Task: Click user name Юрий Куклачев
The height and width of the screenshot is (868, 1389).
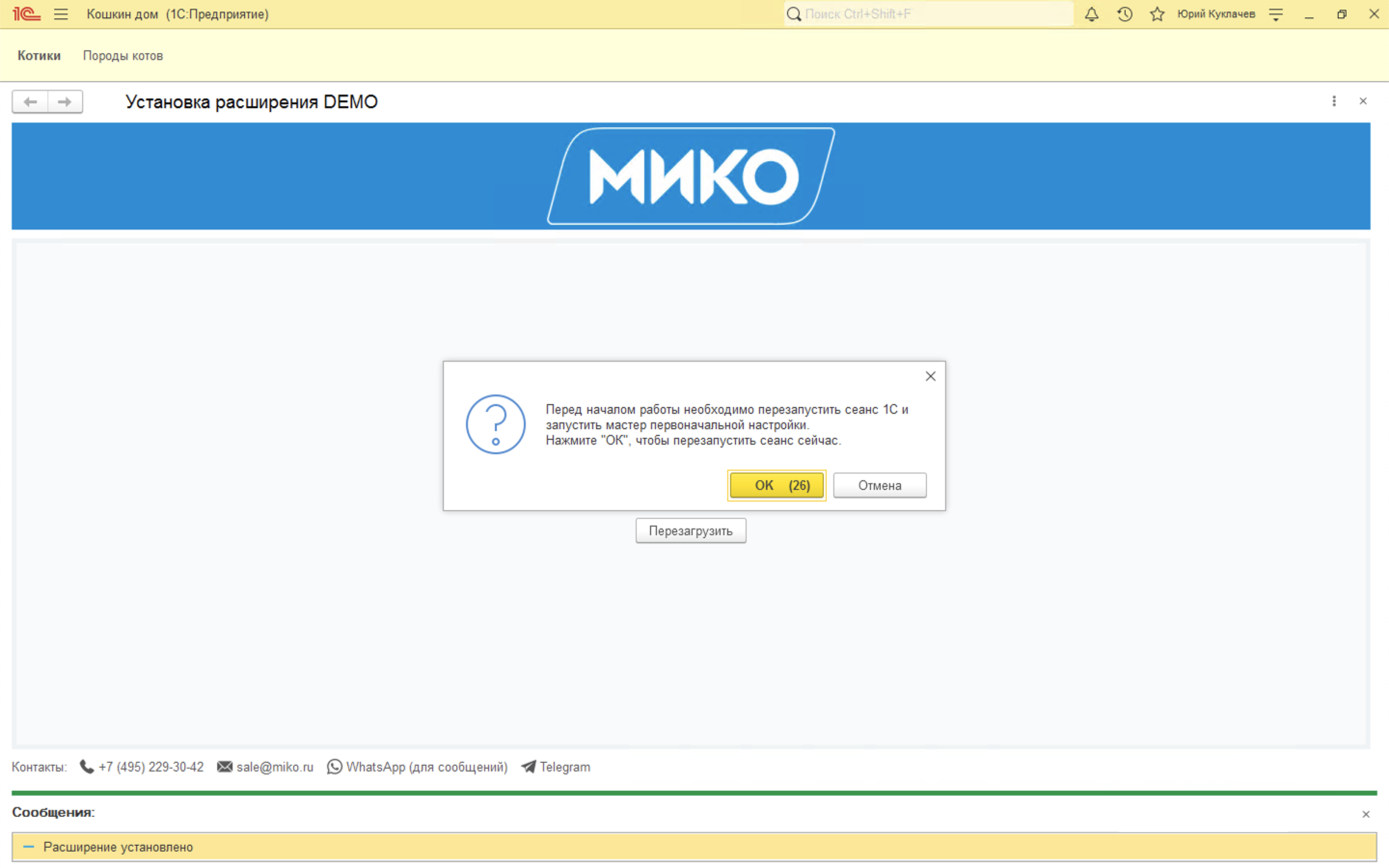Action: point(1216,14)
